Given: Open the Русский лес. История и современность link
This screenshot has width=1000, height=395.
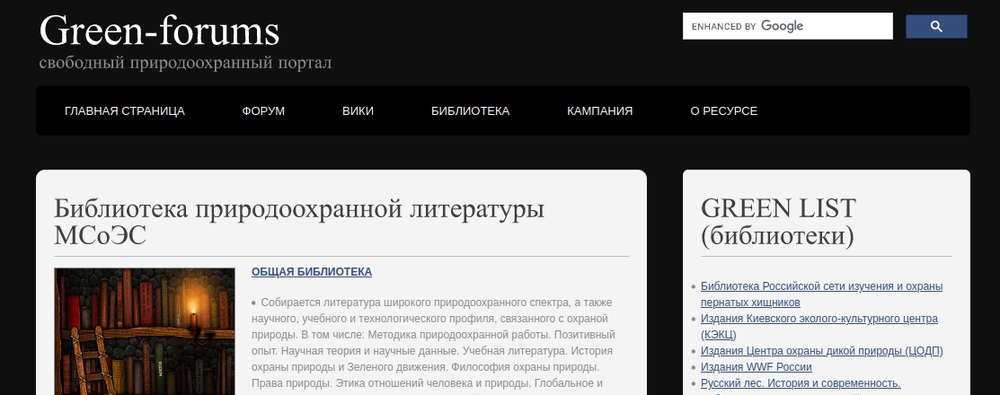Looking at the screenshot, I should click(x=800, y=383).
